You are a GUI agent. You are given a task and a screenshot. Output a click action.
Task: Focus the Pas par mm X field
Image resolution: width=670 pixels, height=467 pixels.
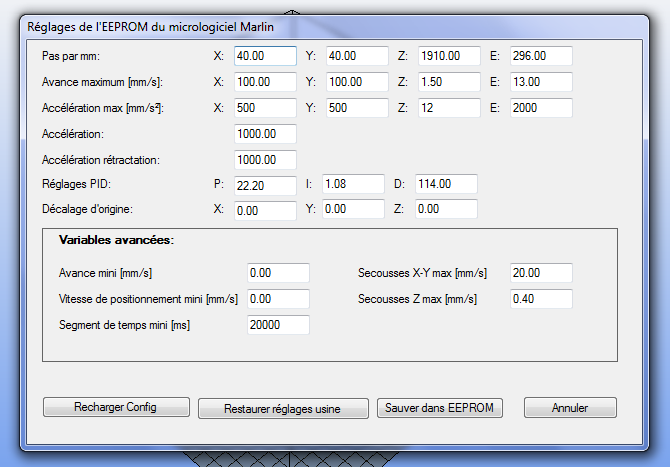pyautogui.click(x=265, y=56)
